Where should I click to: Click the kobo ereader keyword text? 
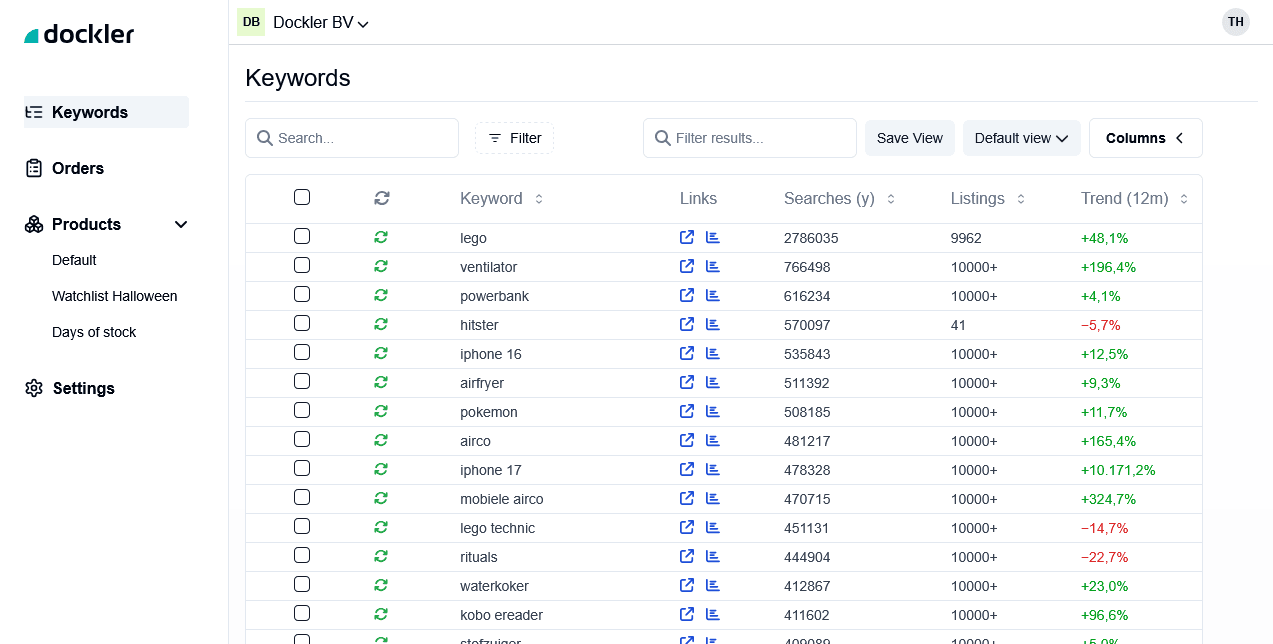pos(501,615)
